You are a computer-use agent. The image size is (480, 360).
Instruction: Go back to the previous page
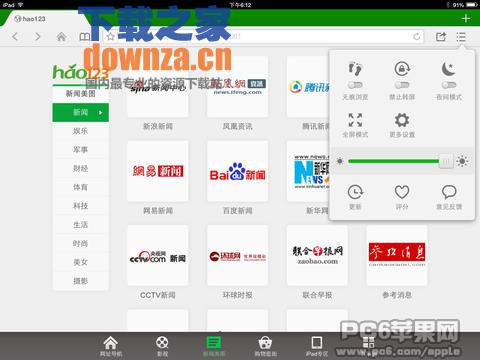point(15,36)
